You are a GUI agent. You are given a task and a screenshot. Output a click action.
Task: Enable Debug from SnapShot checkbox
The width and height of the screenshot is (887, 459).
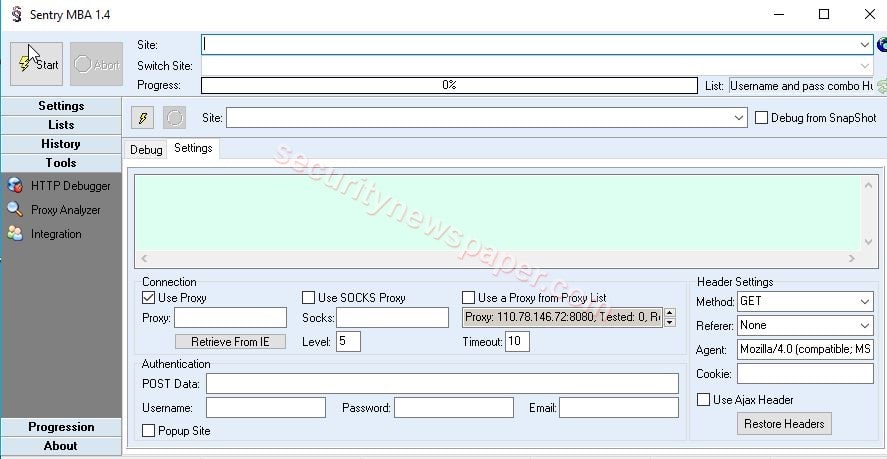(761, 118)
